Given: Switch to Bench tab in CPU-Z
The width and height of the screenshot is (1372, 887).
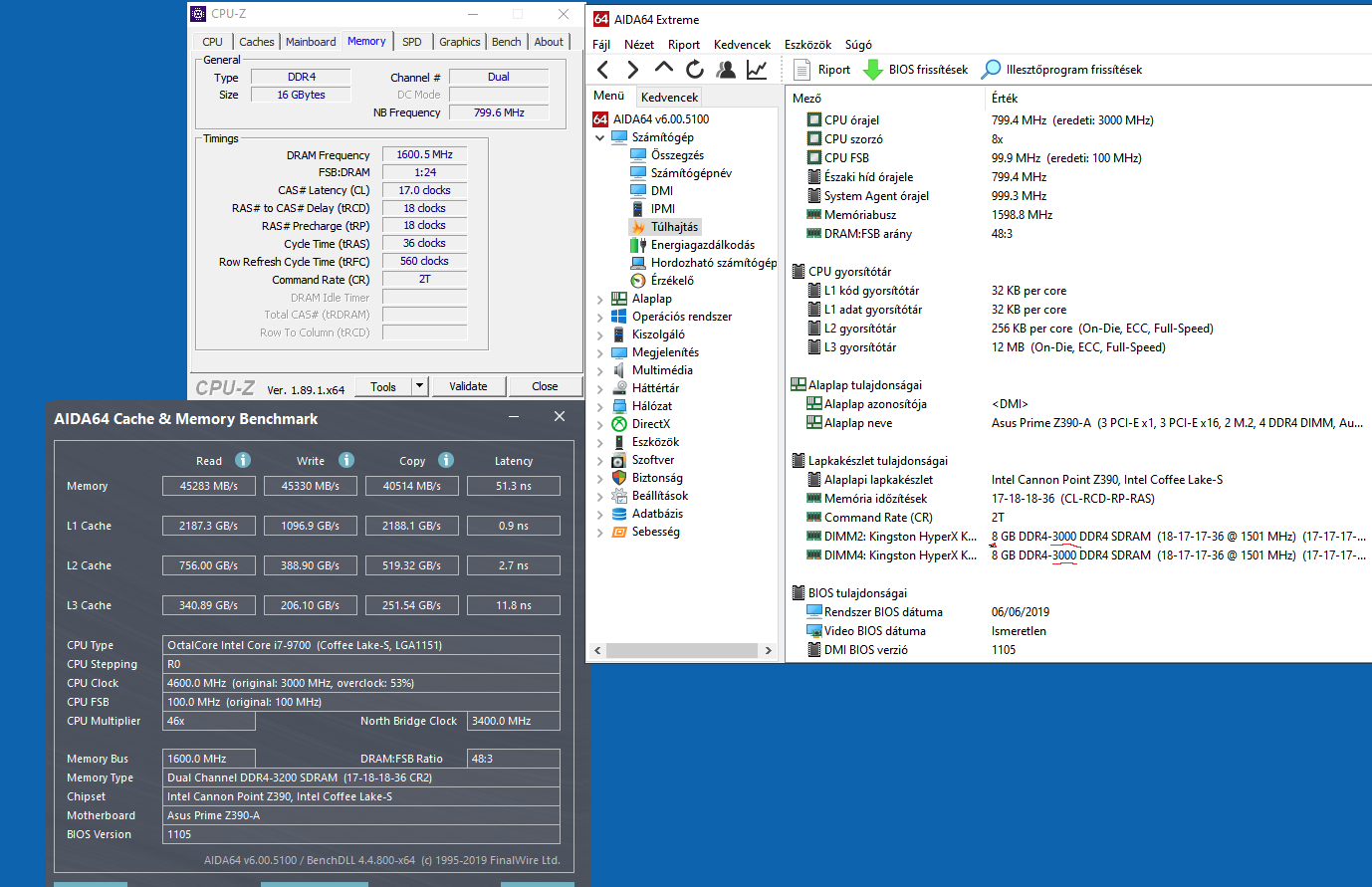Looking at the screenshot, I should coord(507,42).
